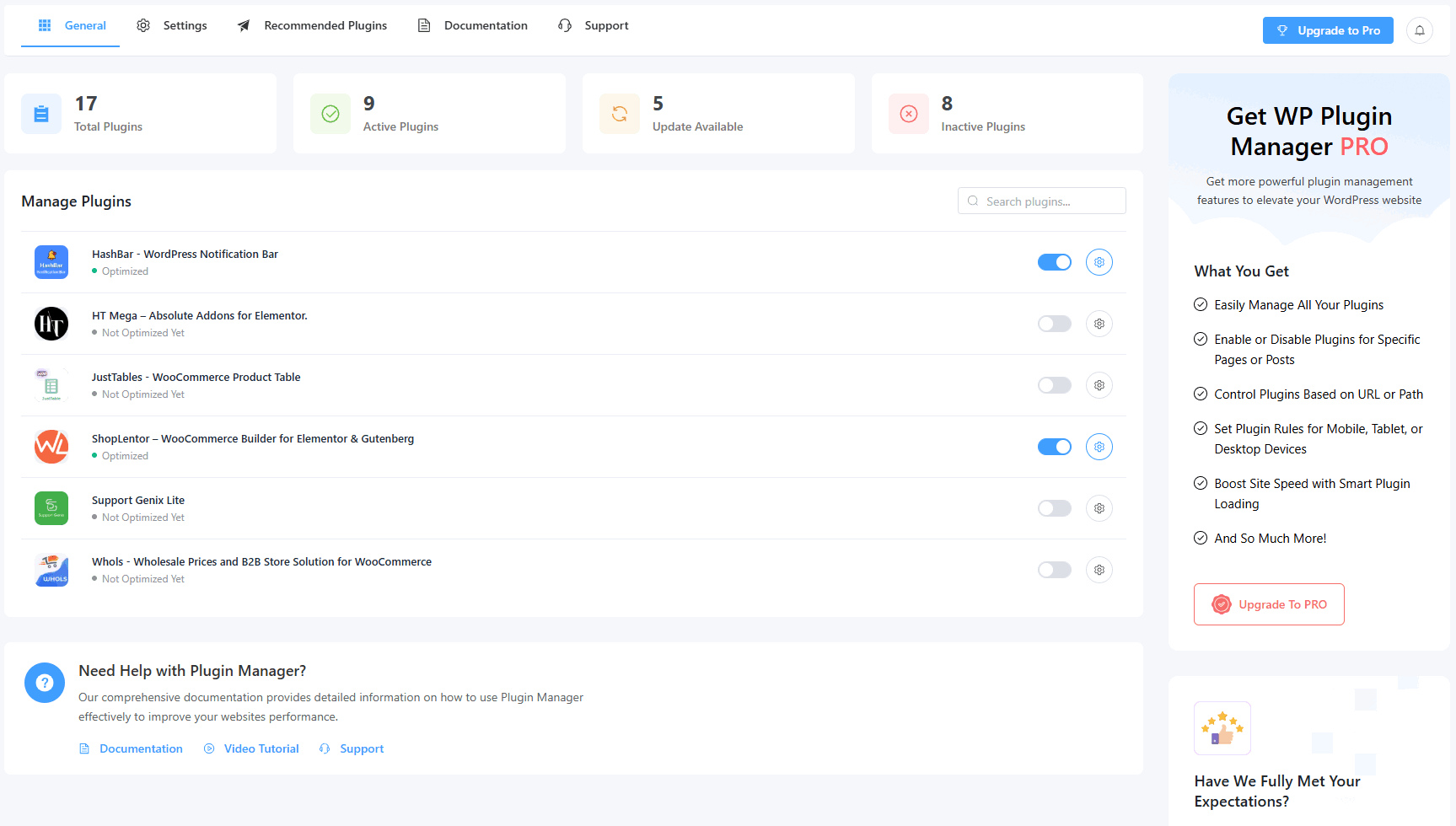Click 'Easily Manage All Your Plugins' feature
Screen dimensions: 1456x826
pos(1298,305)
